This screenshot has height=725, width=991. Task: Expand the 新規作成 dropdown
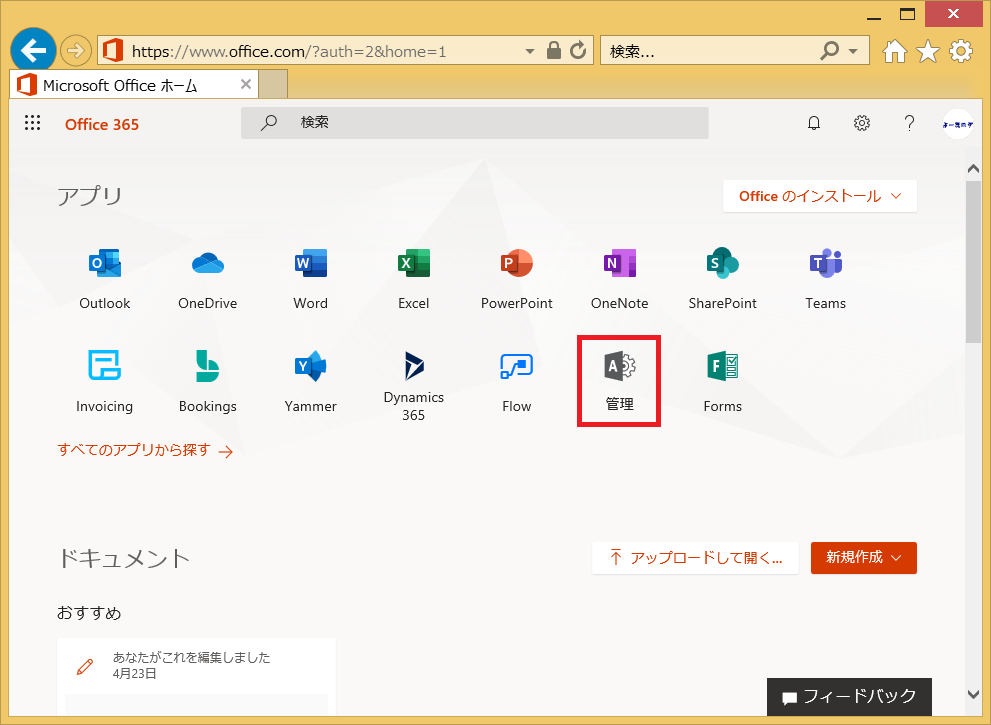863,557
